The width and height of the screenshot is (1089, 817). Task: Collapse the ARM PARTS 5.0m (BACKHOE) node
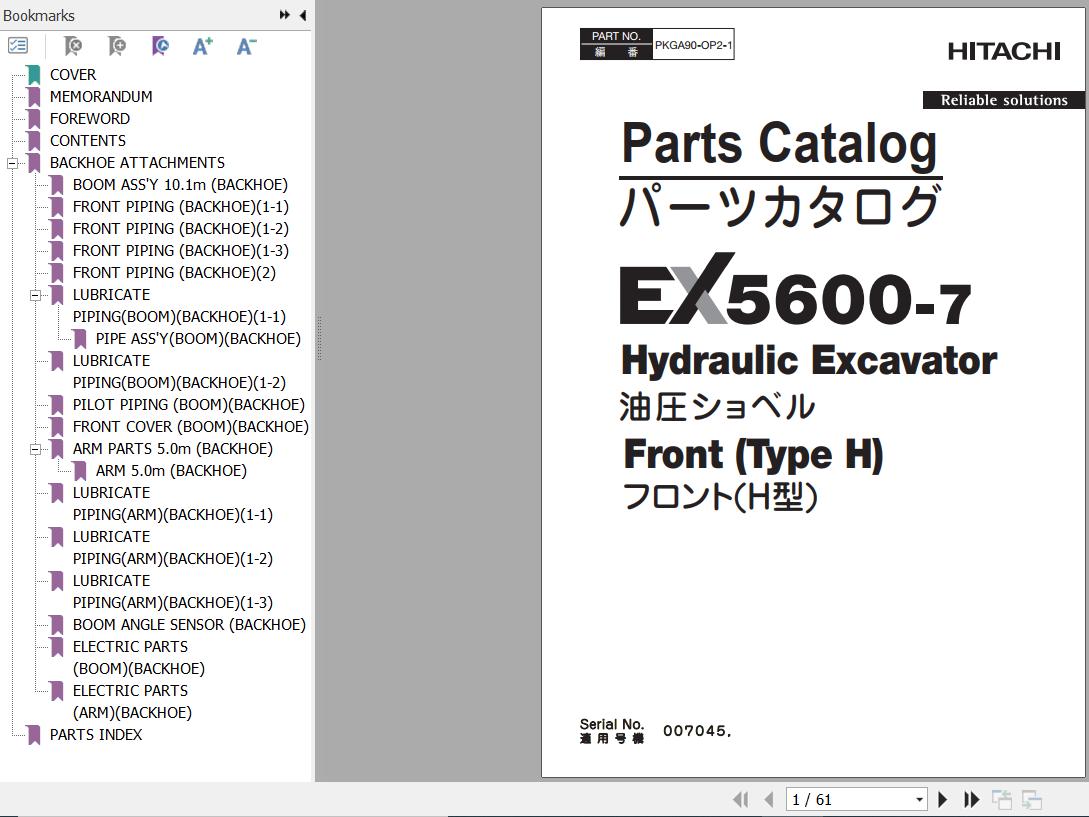pos(35,449)
